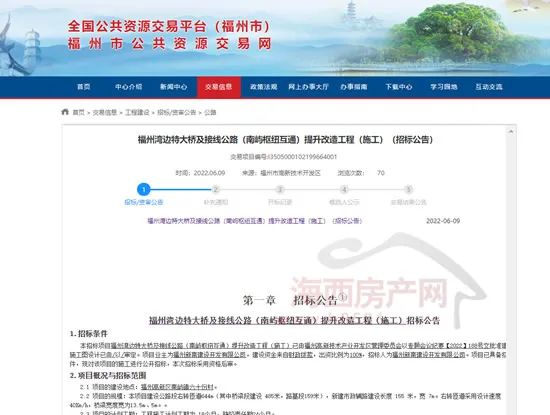
Task: Select step 1 circle 招标/资审公告
Action: pos(143,189)
